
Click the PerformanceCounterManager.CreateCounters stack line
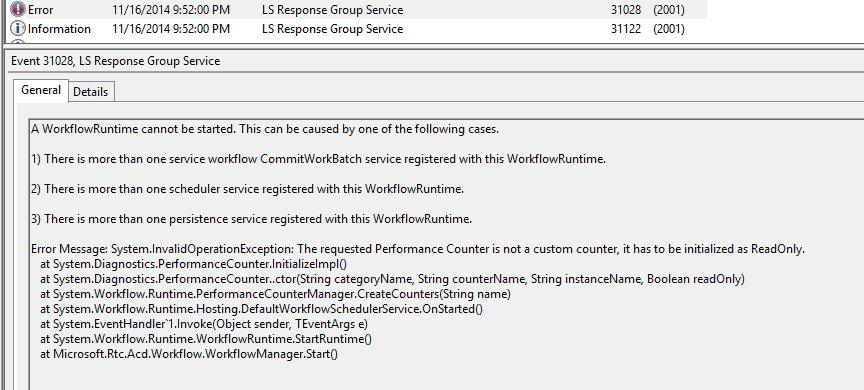(276, 294)
